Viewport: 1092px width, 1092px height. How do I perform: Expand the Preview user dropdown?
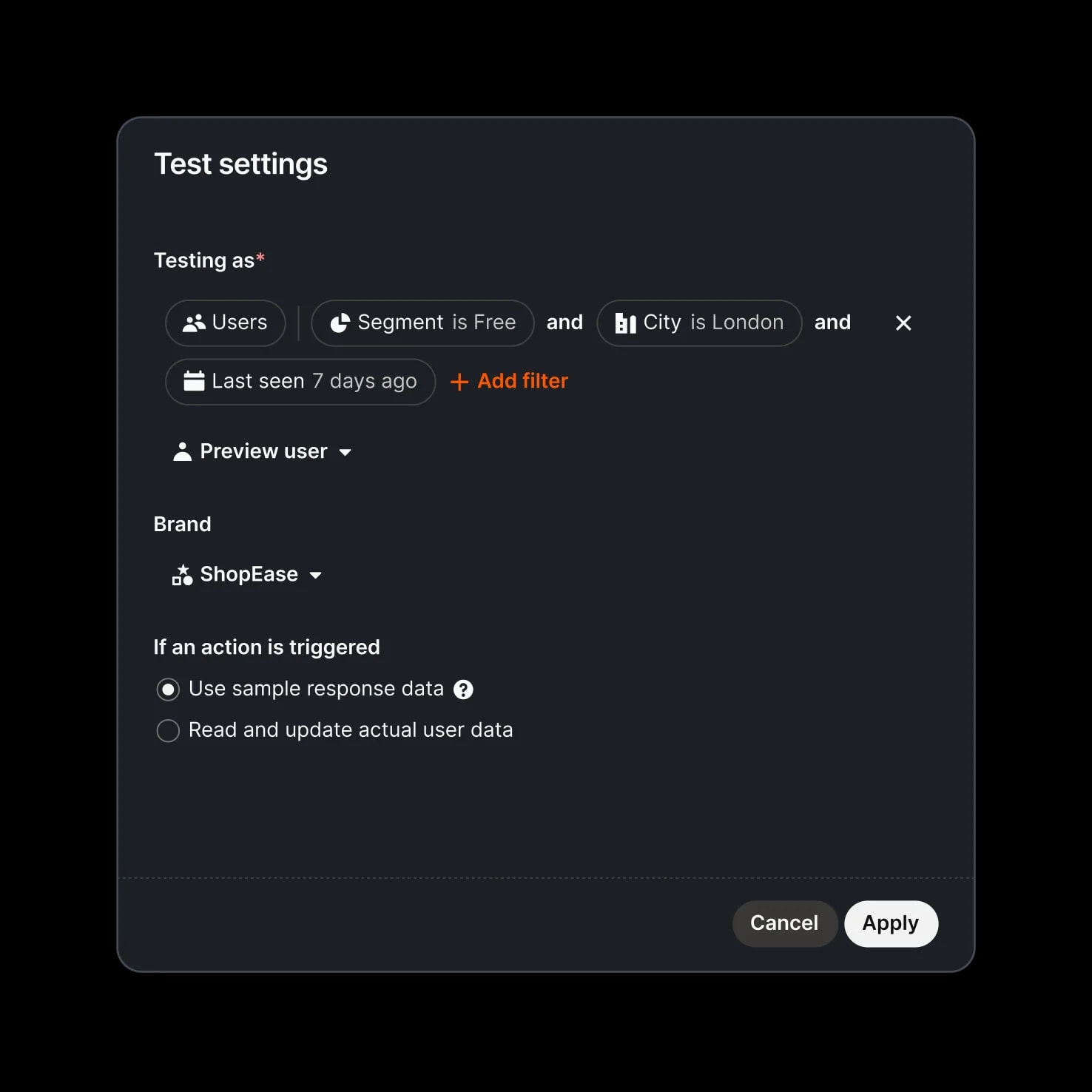(263, 451)
